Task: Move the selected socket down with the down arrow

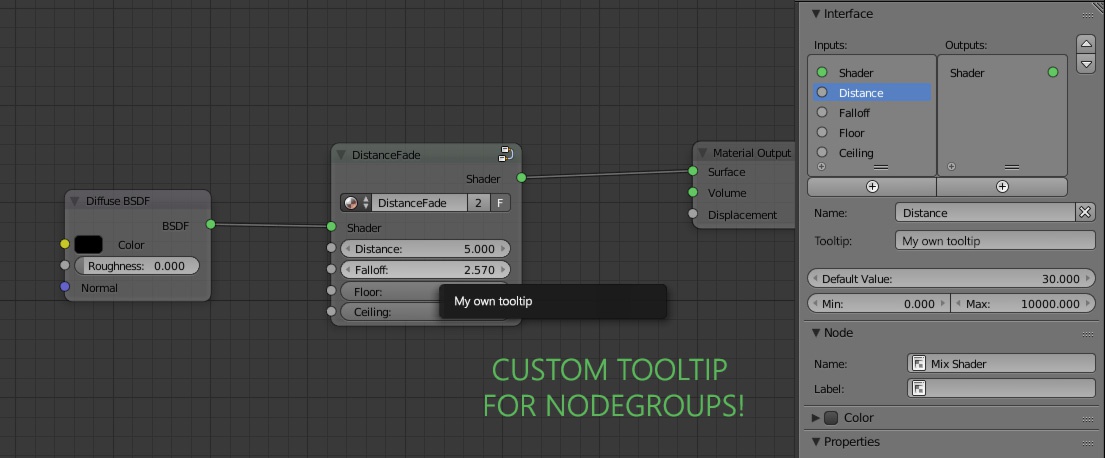Action: click(x=1086, y=63)
